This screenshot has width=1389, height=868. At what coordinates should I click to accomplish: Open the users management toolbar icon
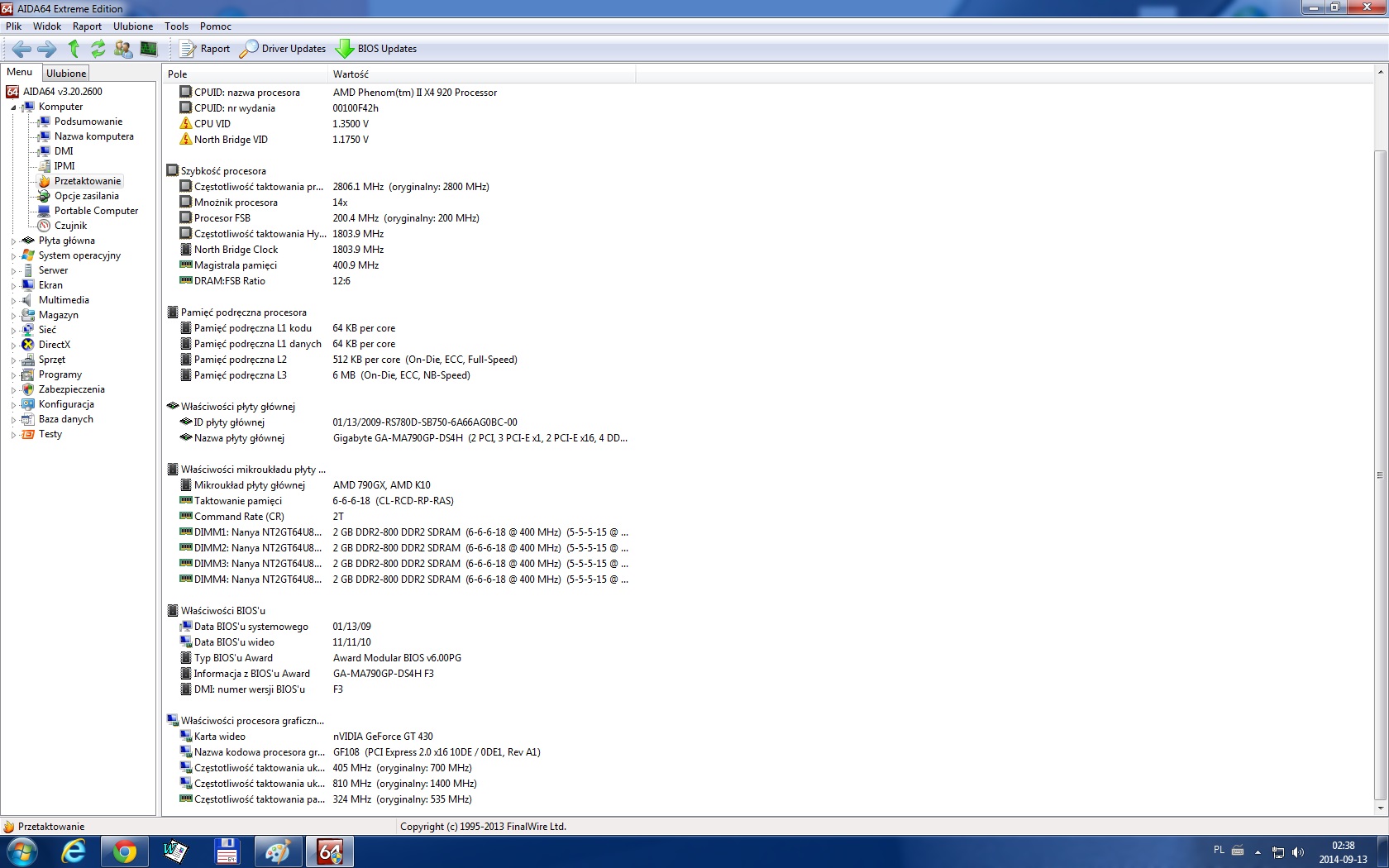(x=123, y=49)
